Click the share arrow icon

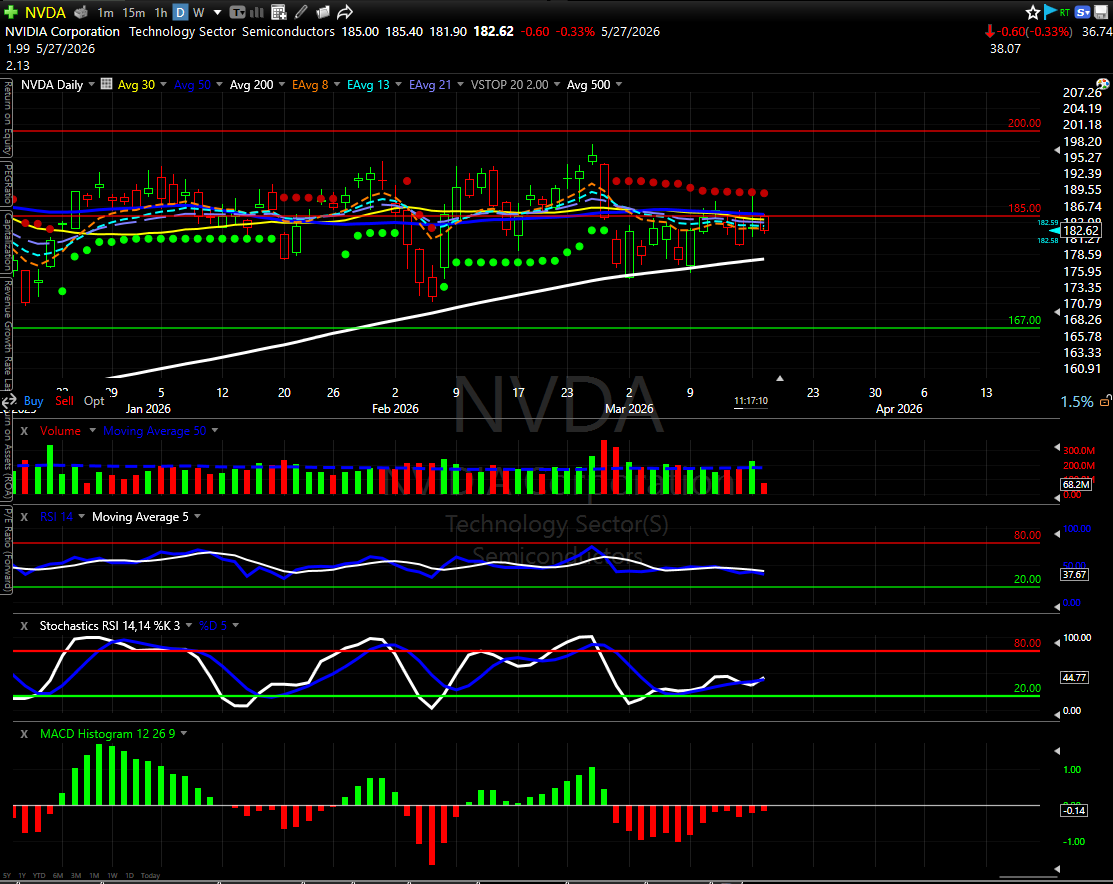click(345, 12)
